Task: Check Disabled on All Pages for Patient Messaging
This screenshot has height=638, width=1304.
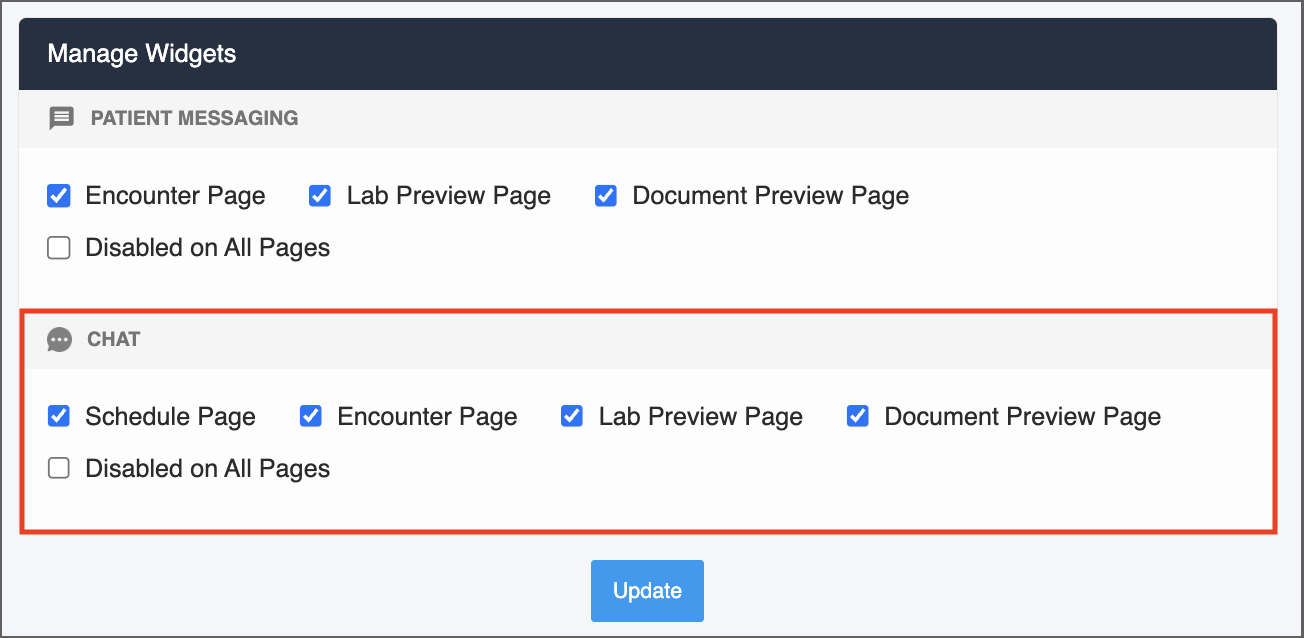Action: coord(59,248)
